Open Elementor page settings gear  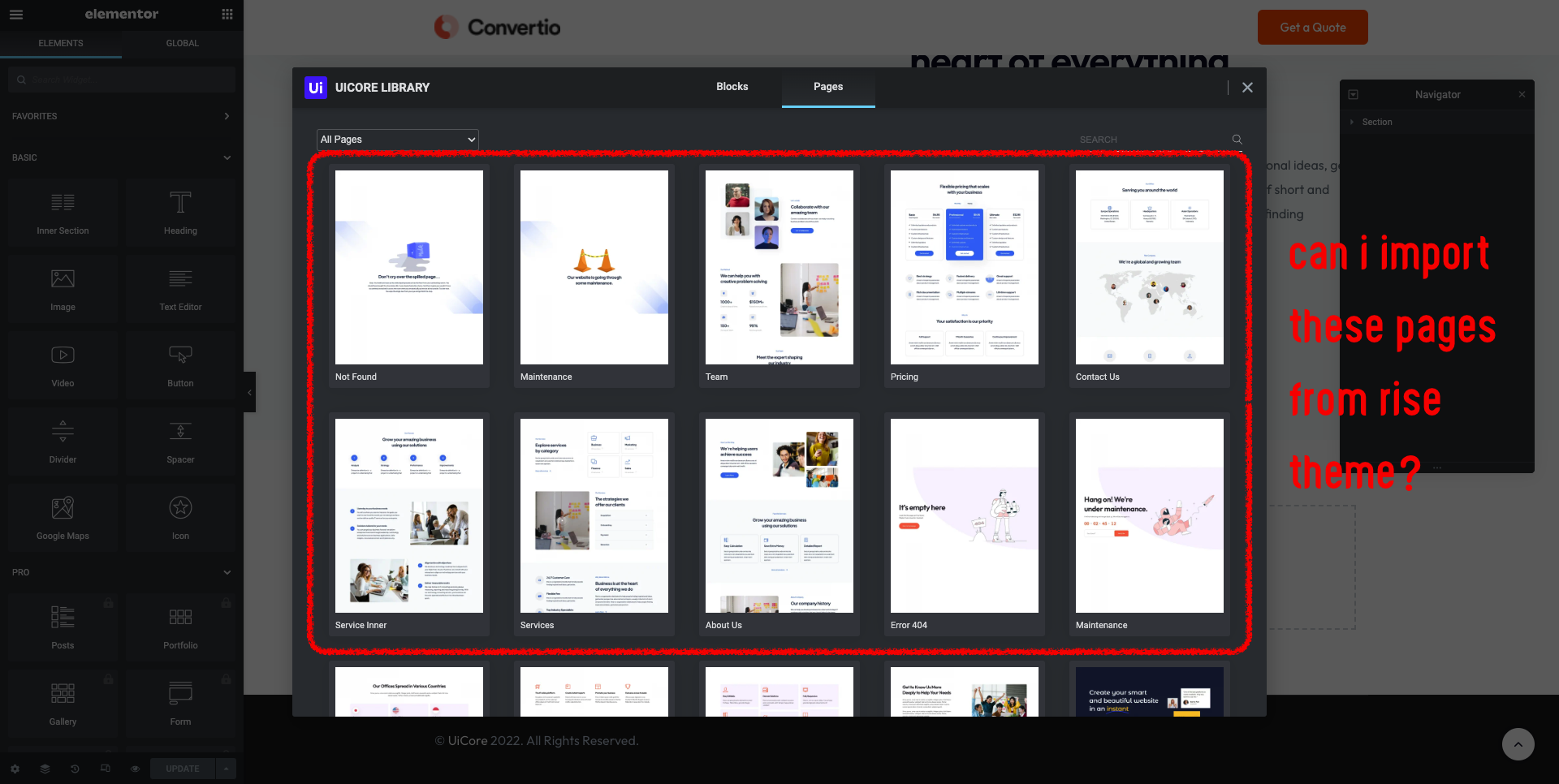(15, 769)
